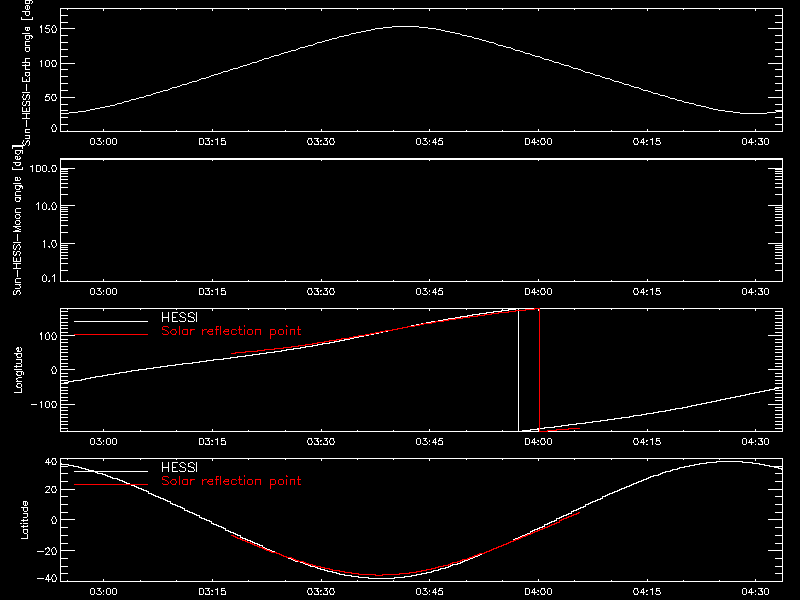Click the red legend line sample in the Latitude plot
Screen dimensions: 800x600
111,485
